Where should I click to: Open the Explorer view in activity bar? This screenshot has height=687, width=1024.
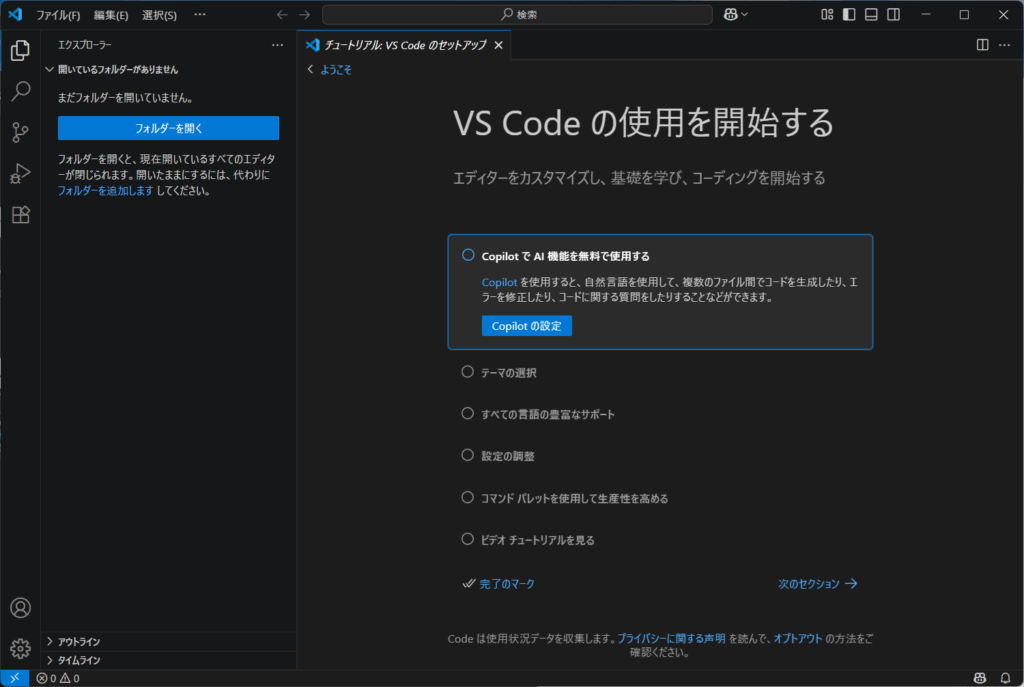click(20, 51)
